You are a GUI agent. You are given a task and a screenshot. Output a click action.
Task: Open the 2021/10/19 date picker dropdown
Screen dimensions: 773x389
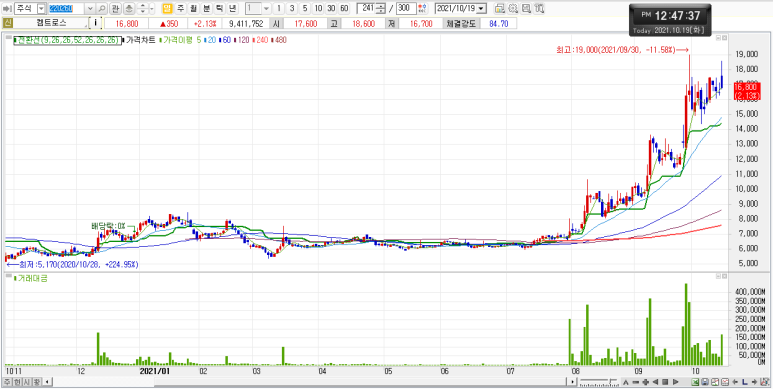pos(481,8)
